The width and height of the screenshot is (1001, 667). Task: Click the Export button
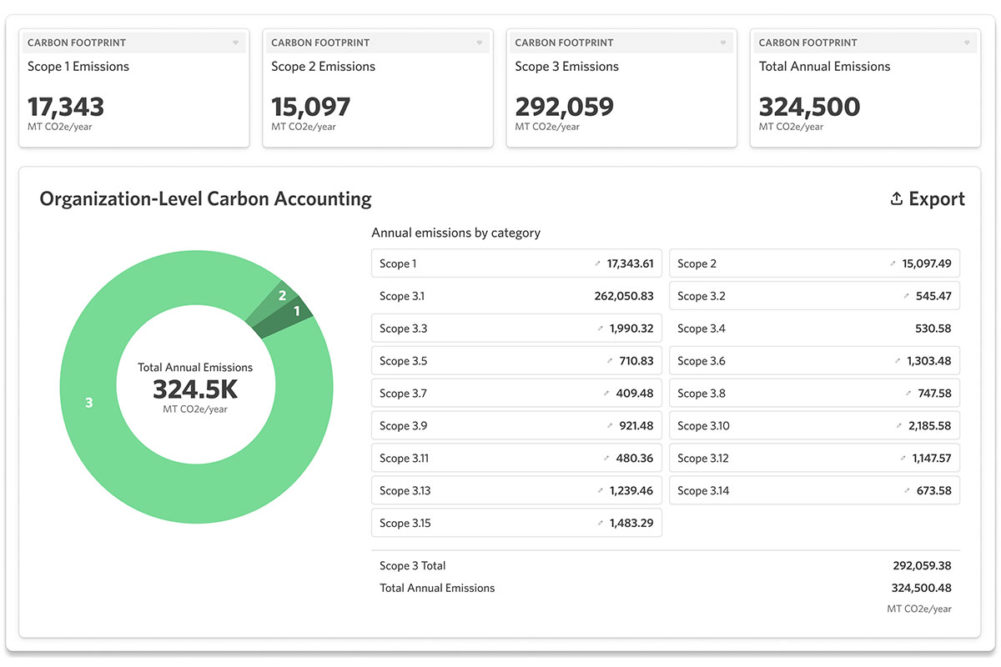pyautogui.click(x=928, y=199)
